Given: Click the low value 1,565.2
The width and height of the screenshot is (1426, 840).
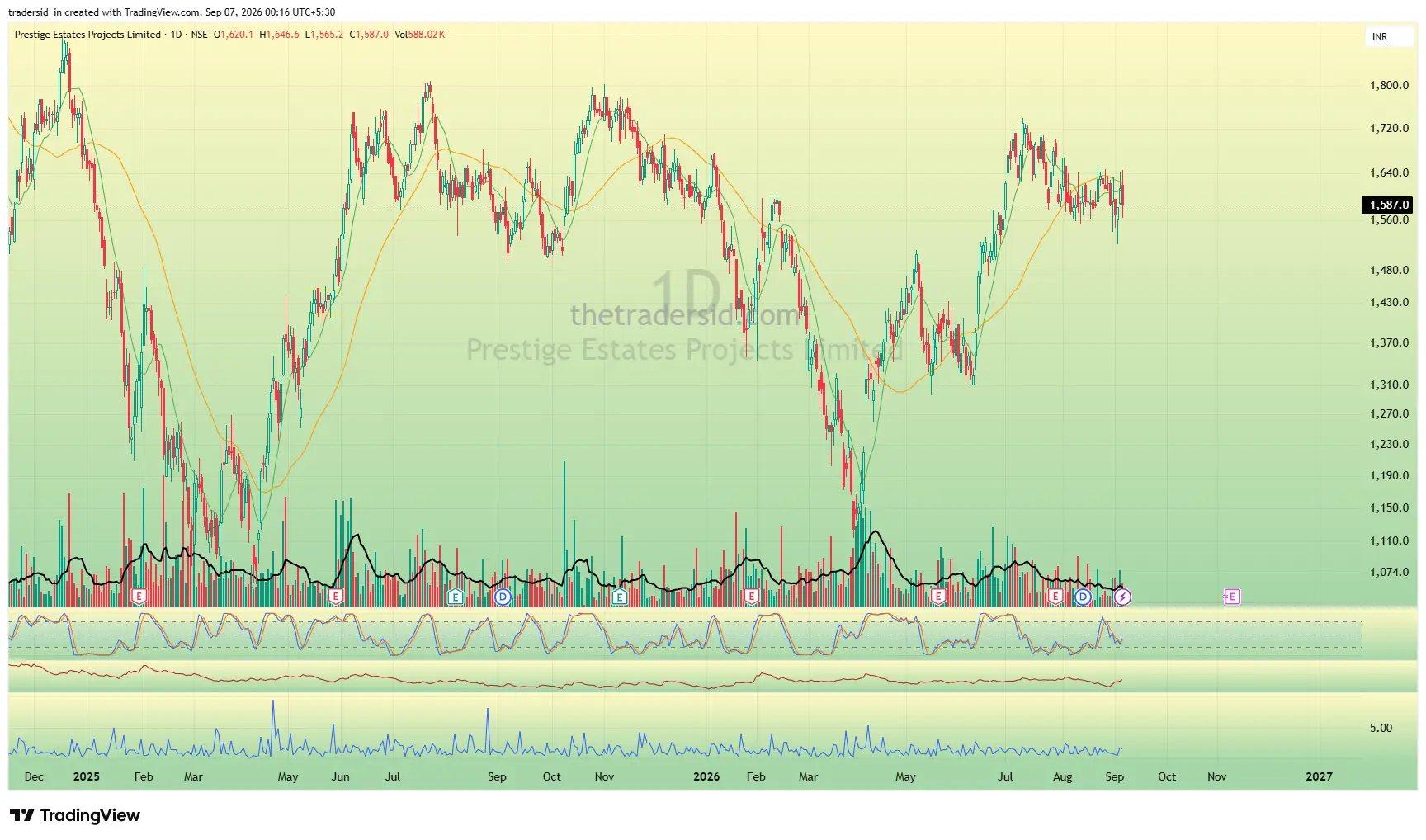Looking at the screenshot, I should coord(327,35).
